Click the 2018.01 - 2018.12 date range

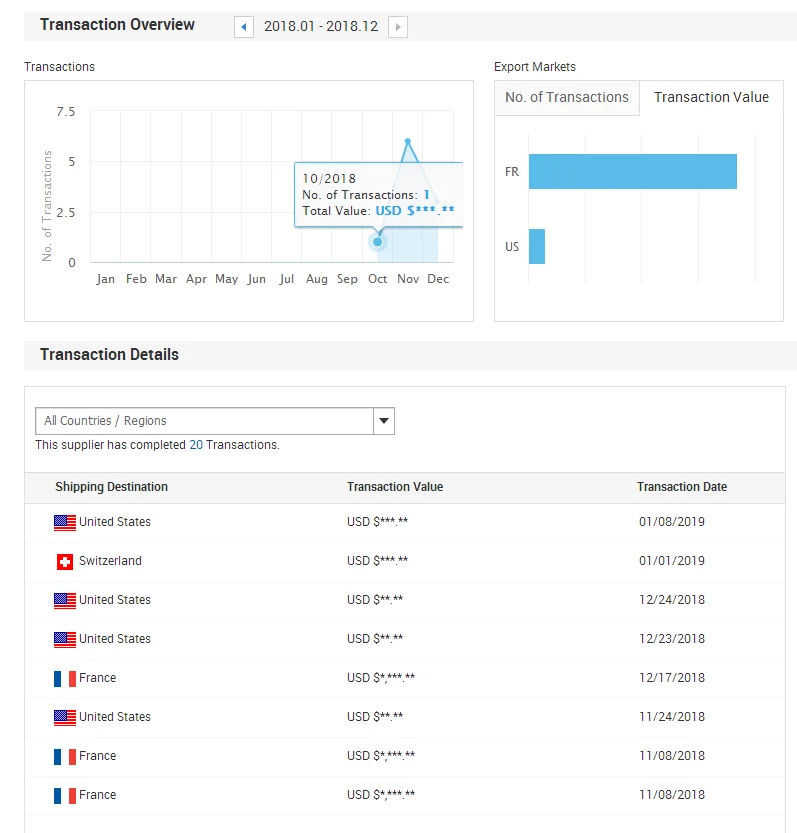(x=321, y=27)
